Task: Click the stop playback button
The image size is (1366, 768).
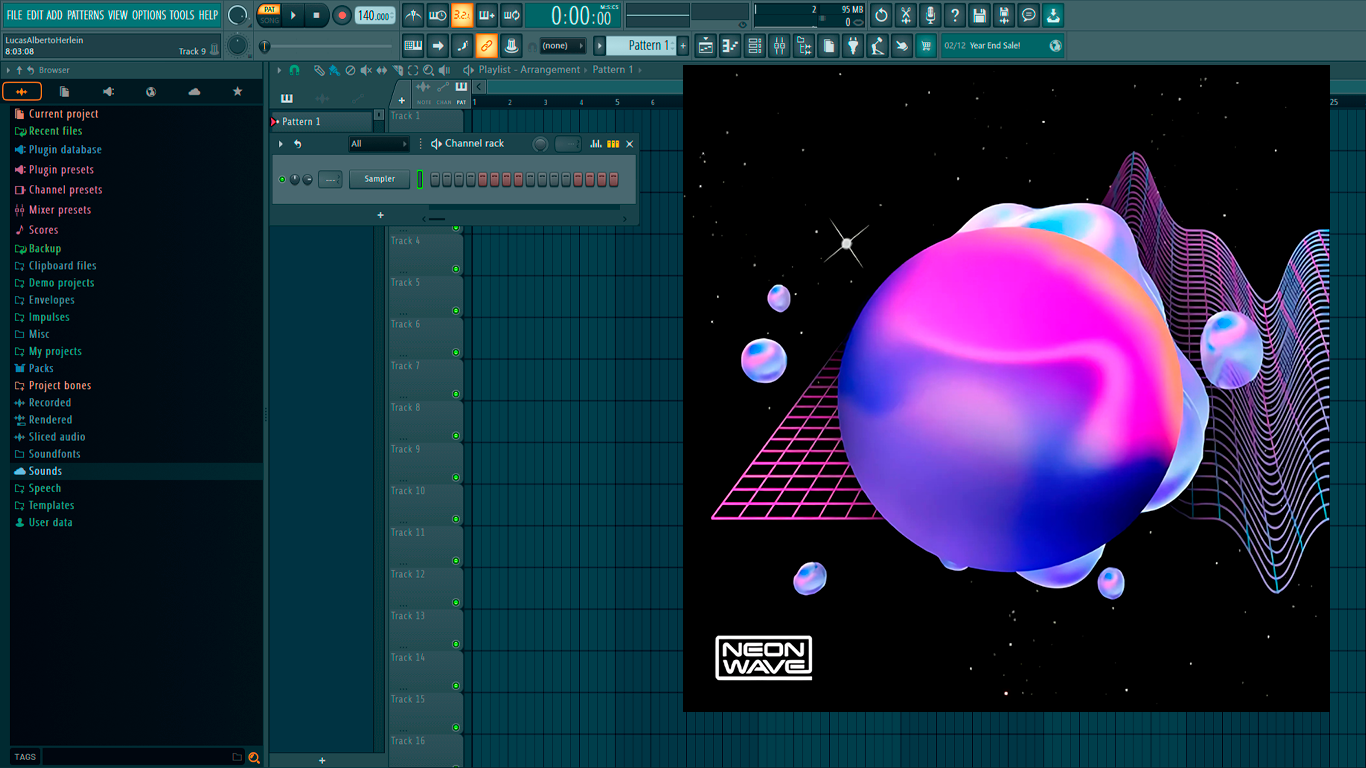Action: click(x=316, y=15)
